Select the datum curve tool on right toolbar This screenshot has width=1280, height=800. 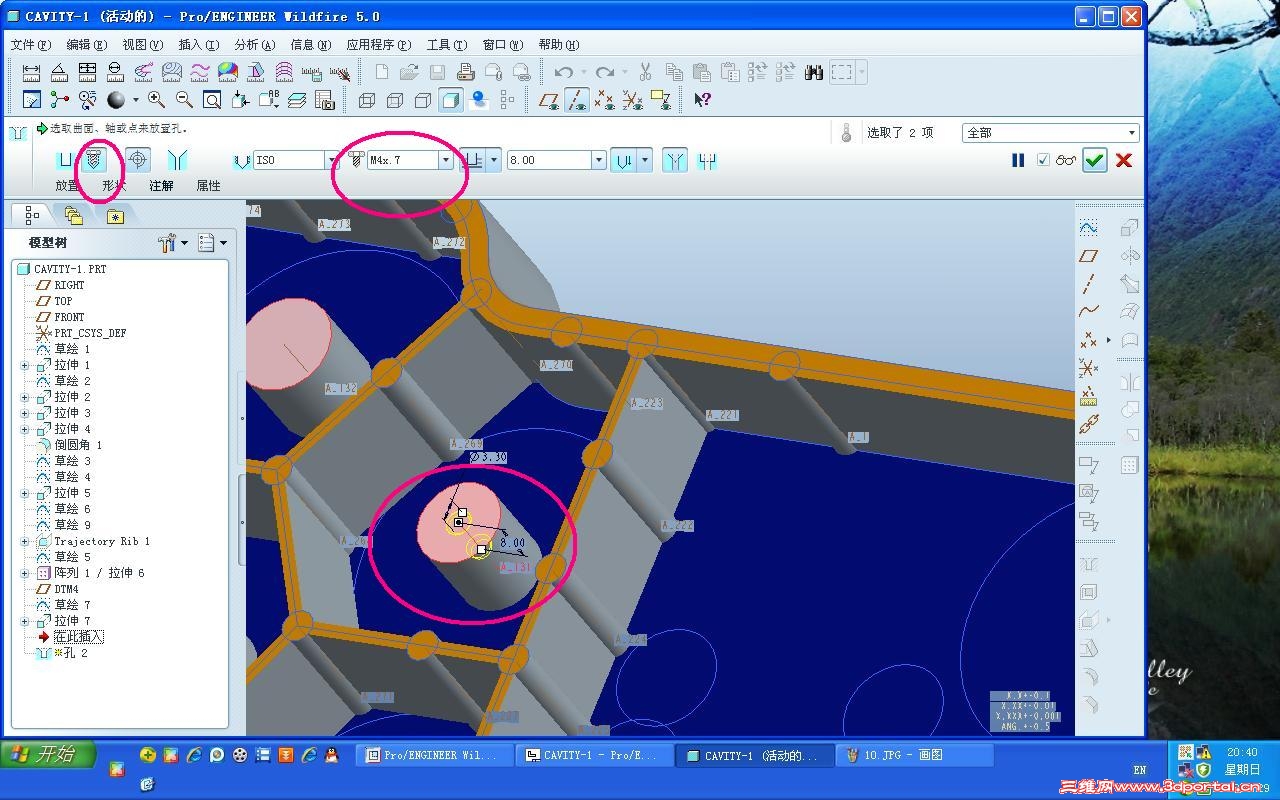1089,312
